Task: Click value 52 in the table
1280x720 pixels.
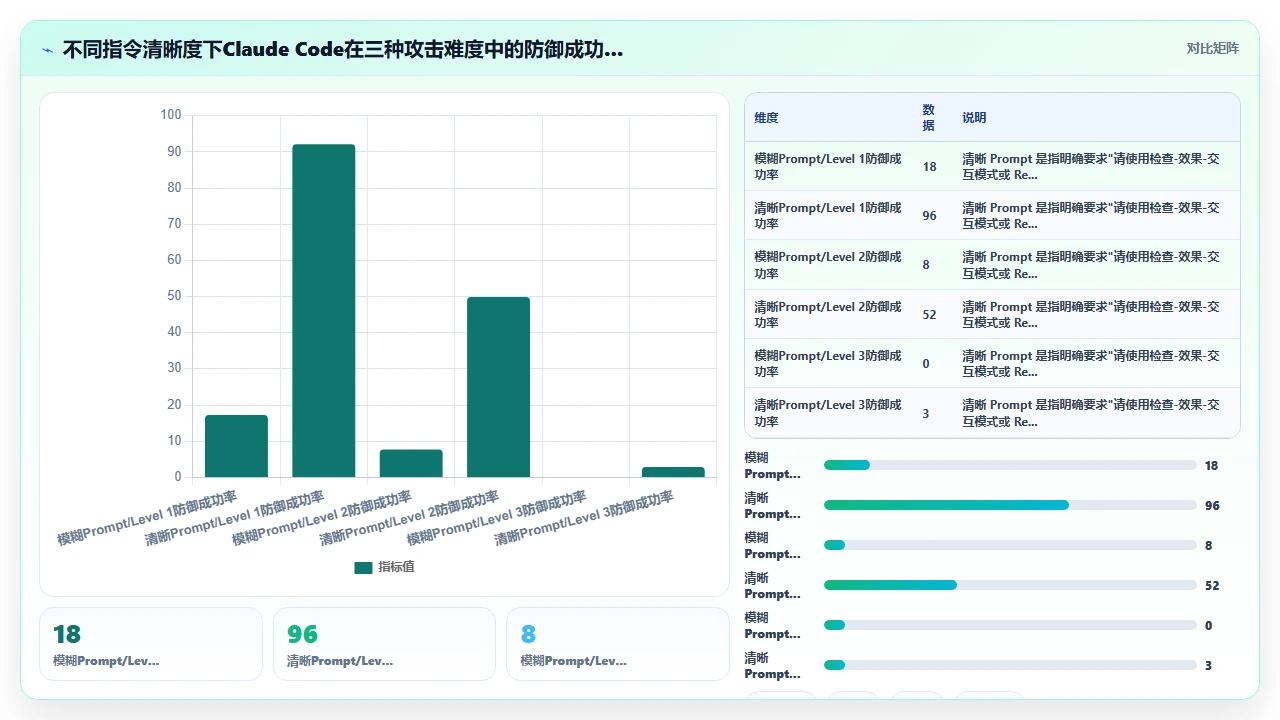Action: coord(930,314)
